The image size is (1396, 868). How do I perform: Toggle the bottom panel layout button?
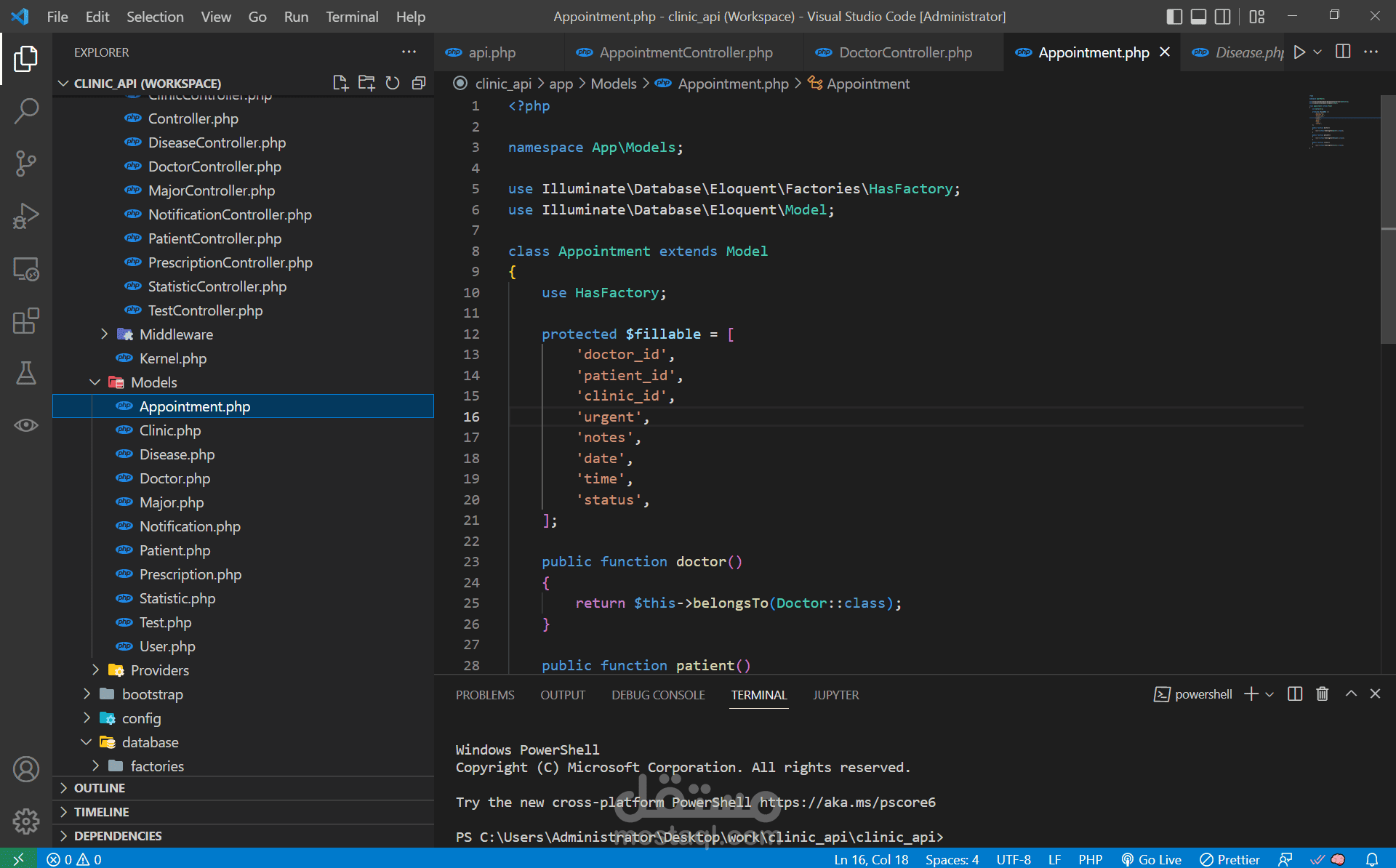coord(1198,16)
